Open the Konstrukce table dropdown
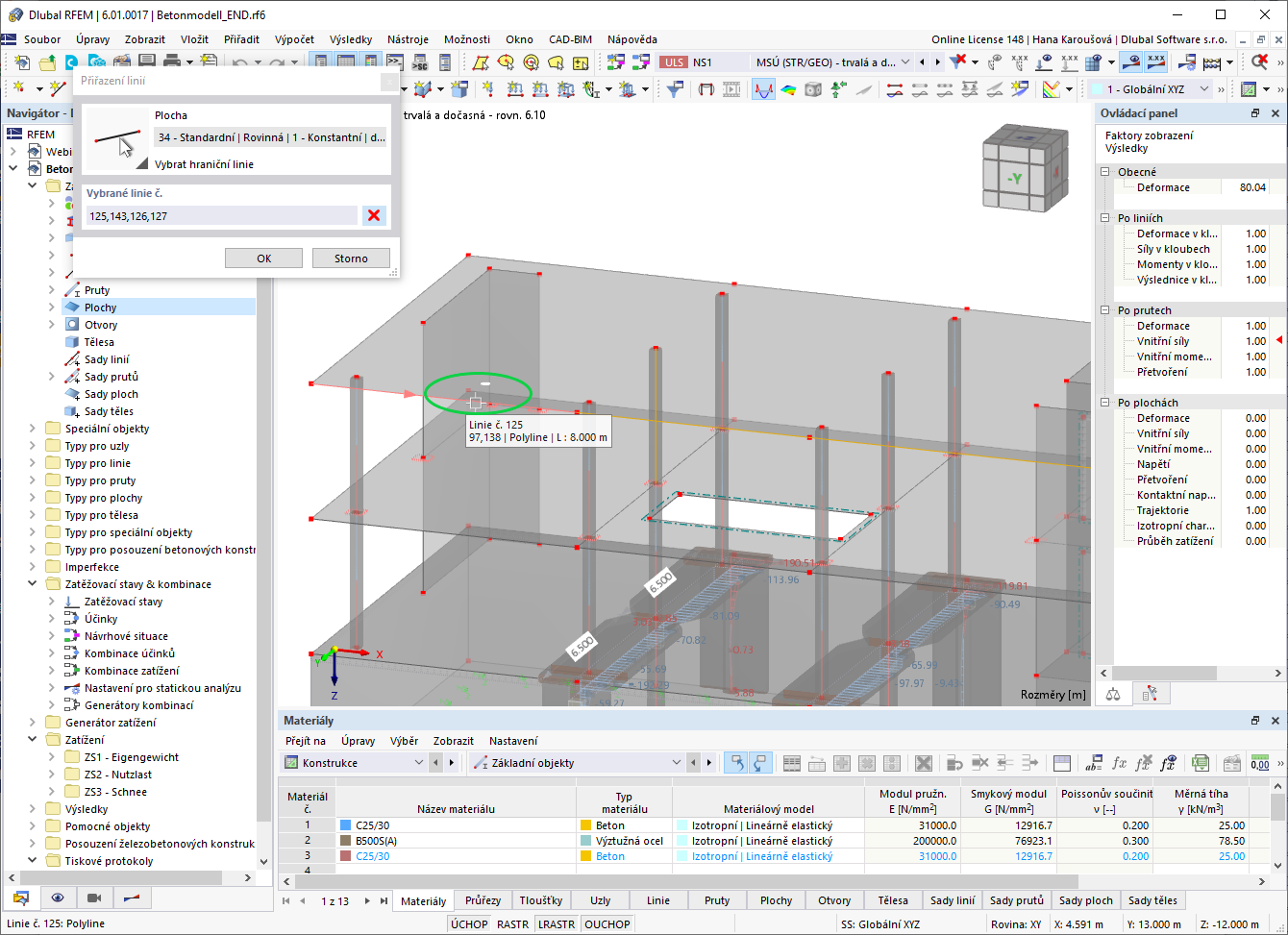 tap(420, 762)
